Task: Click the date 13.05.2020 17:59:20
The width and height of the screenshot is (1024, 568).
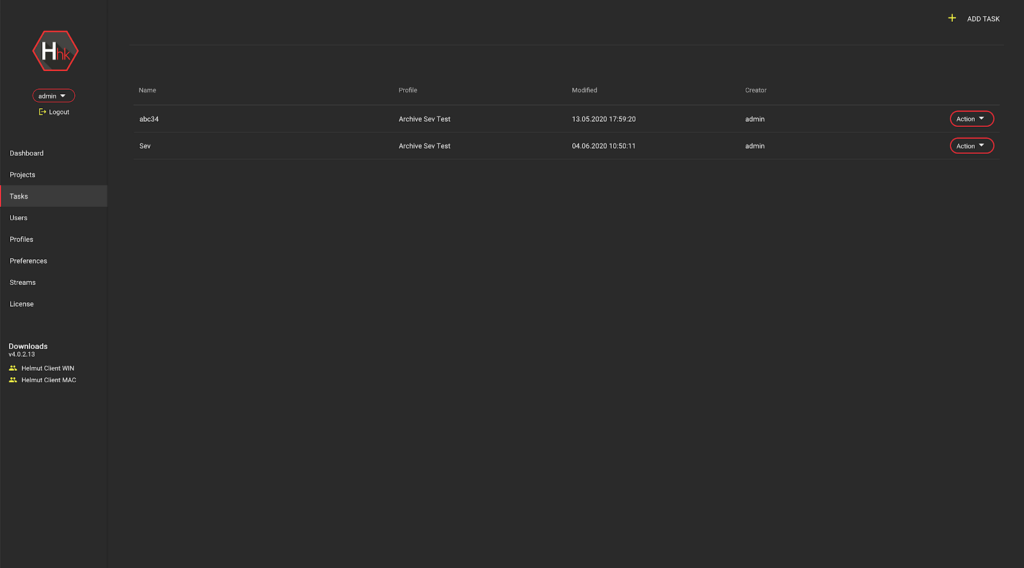Action: coord(603,119)
